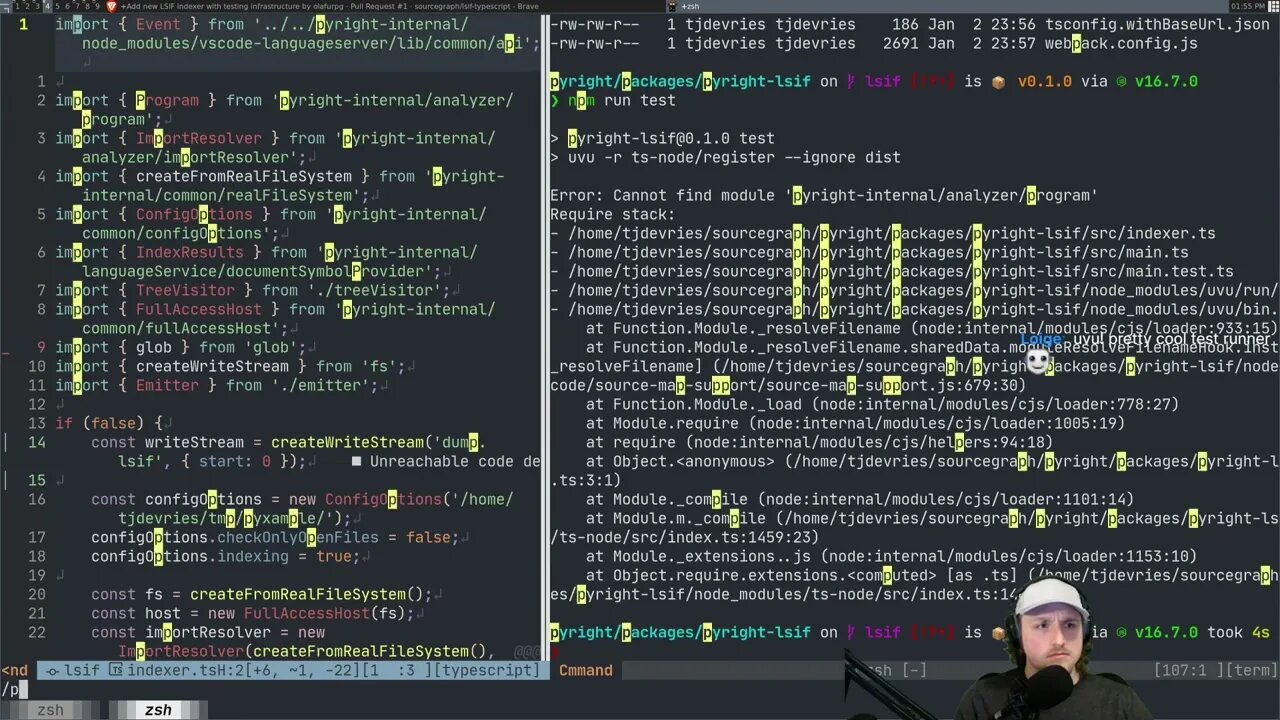The width and height of the screenshot is (1280, 720).
Task: Click FullAccessHost import on line 8
Action: click(x=199, y=309)
